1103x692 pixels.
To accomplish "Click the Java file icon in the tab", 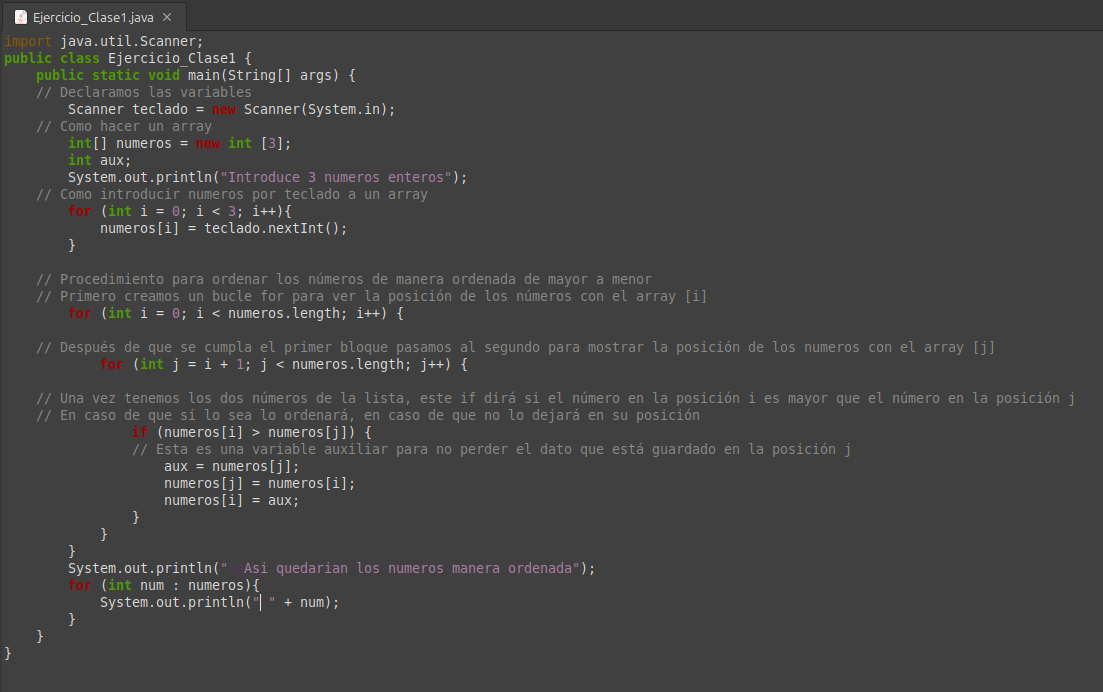I will 21,17.
